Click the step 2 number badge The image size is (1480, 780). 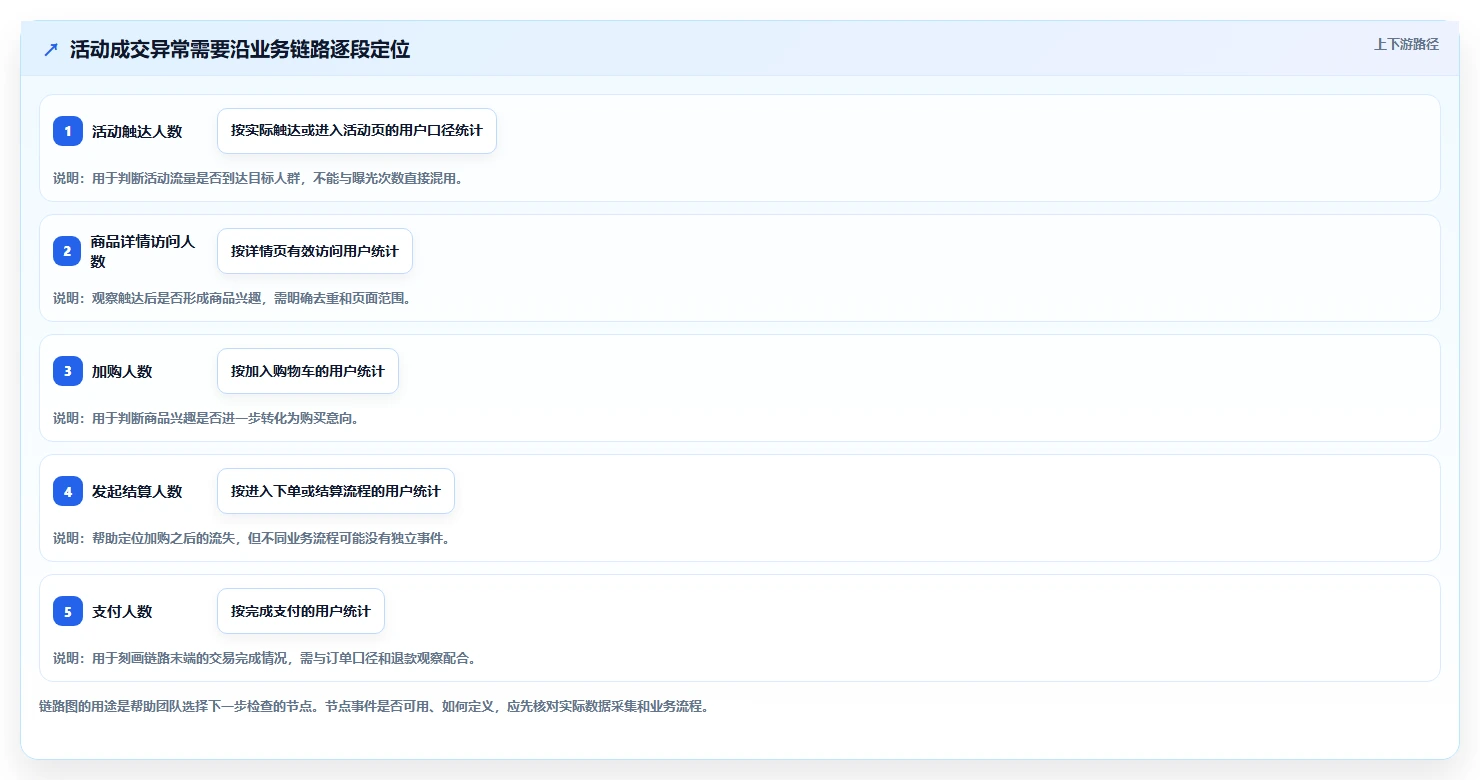tap(68, 251)
